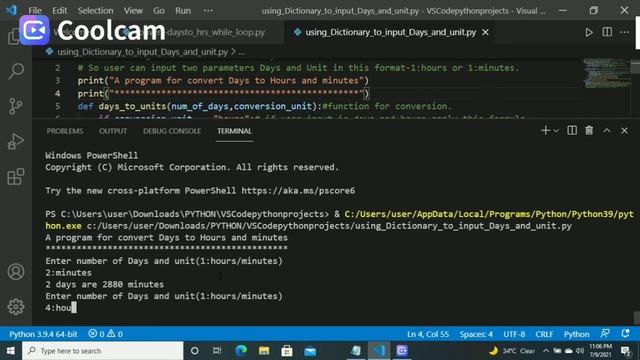Change indentation via Spaces: 4
The height and width of the screenshot is (360, 640).
(476, 334)
